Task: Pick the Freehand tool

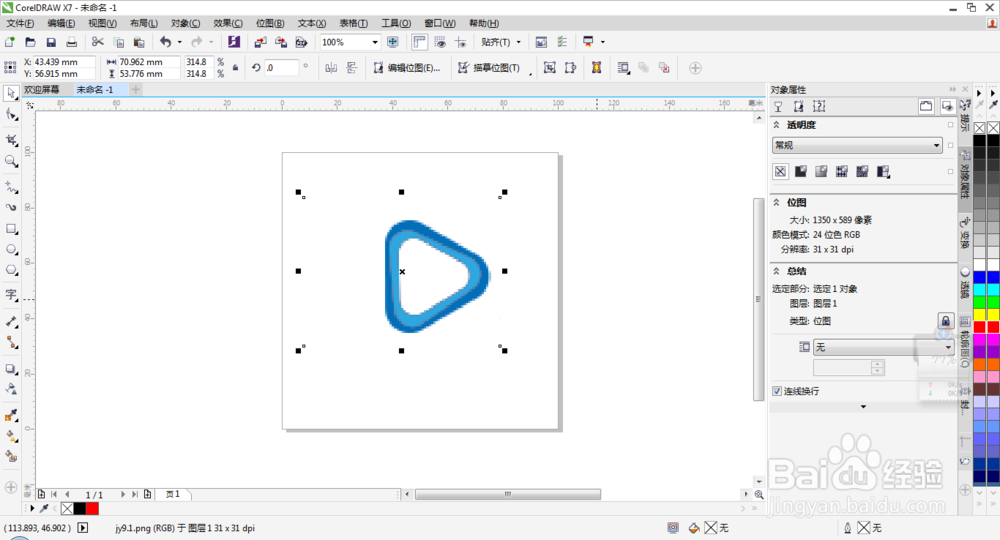Action: point(11,186)
